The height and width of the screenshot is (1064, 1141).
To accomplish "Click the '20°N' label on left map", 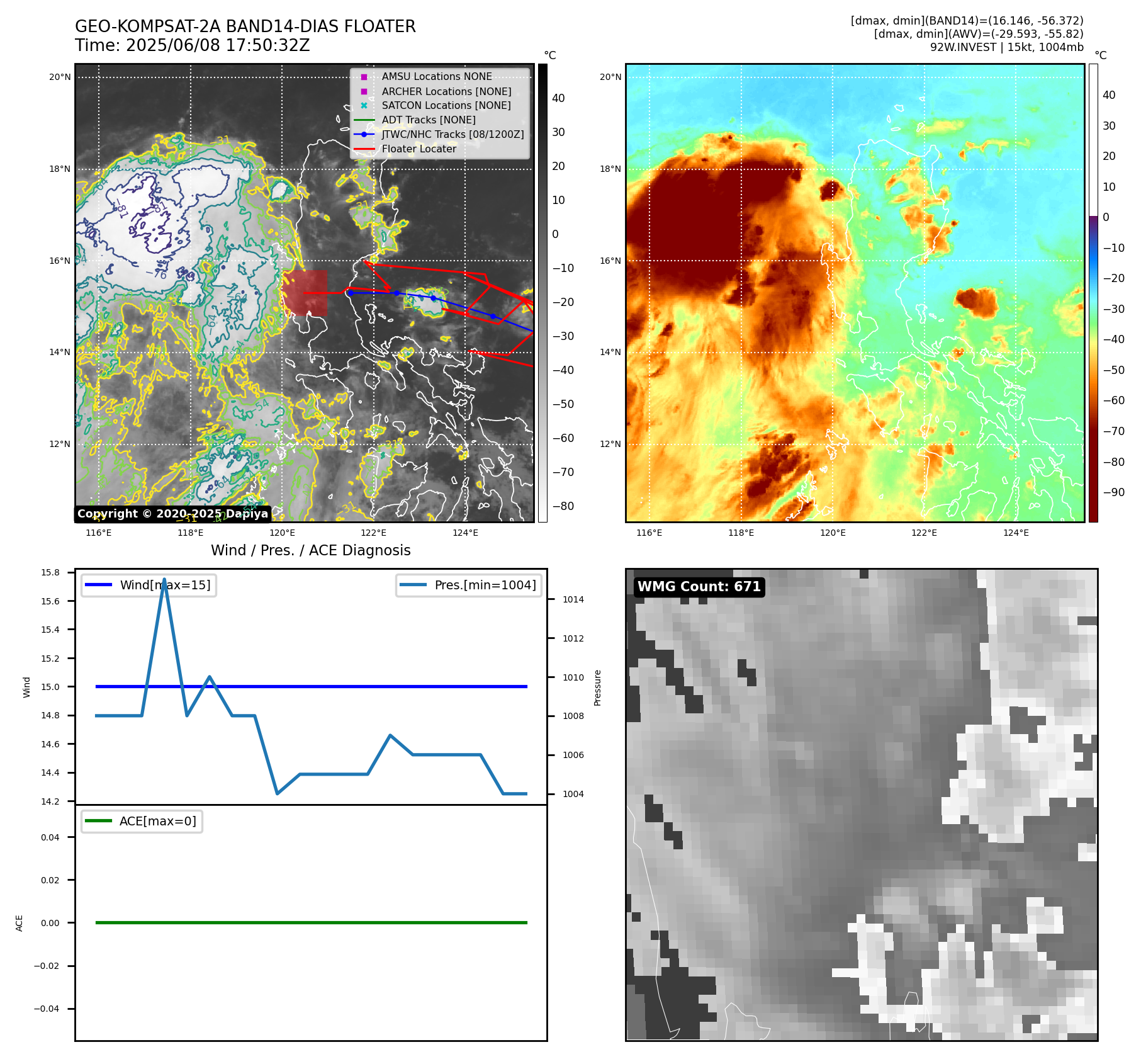I will pos(60,77).
